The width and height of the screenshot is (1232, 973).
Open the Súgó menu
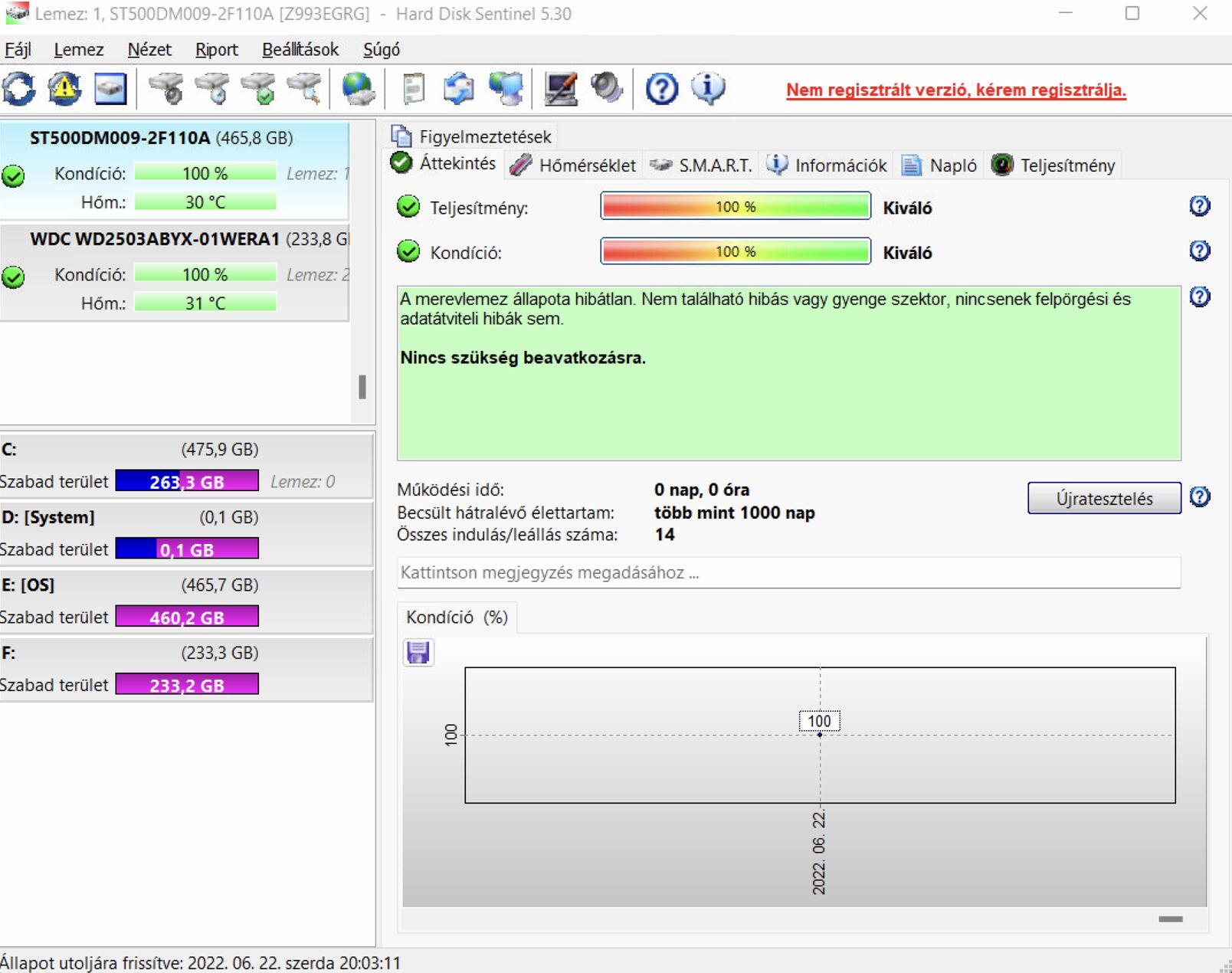(382, 50)
